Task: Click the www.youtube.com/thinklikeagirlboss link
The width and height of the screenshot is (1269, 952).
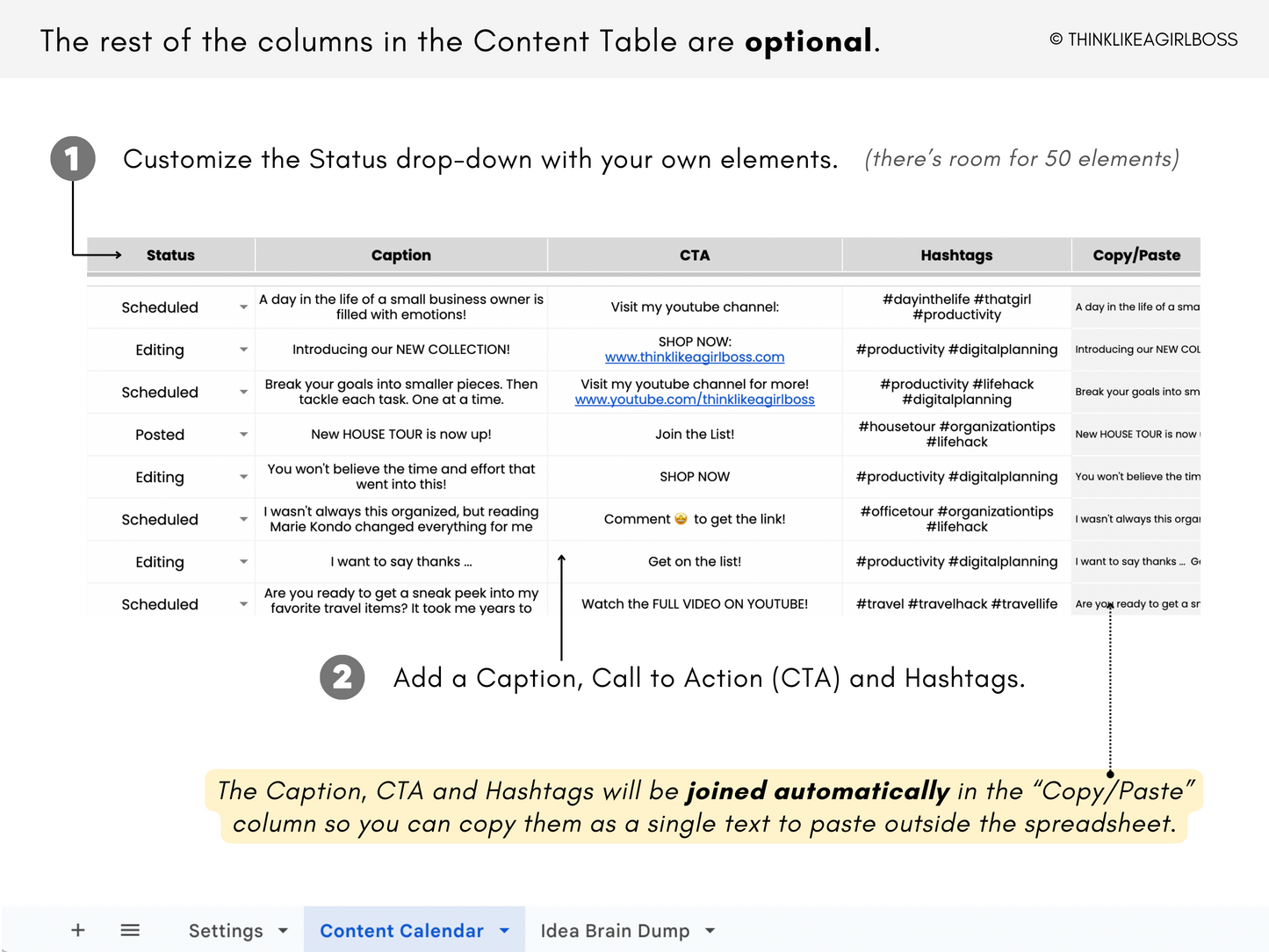Action: [695, 399]
